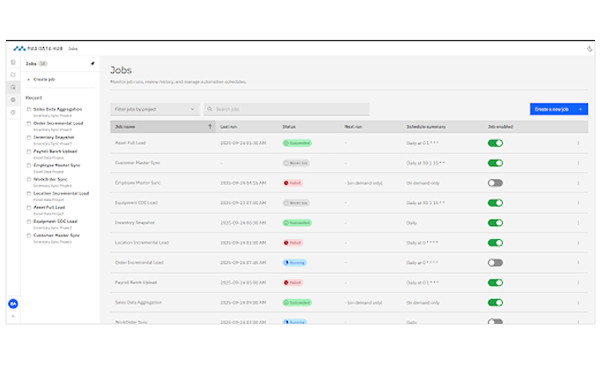This screenshot has height=365, width=600.
Task: Click job icon beside Inventory Snapshot recent
Action: tap(29, 137)
